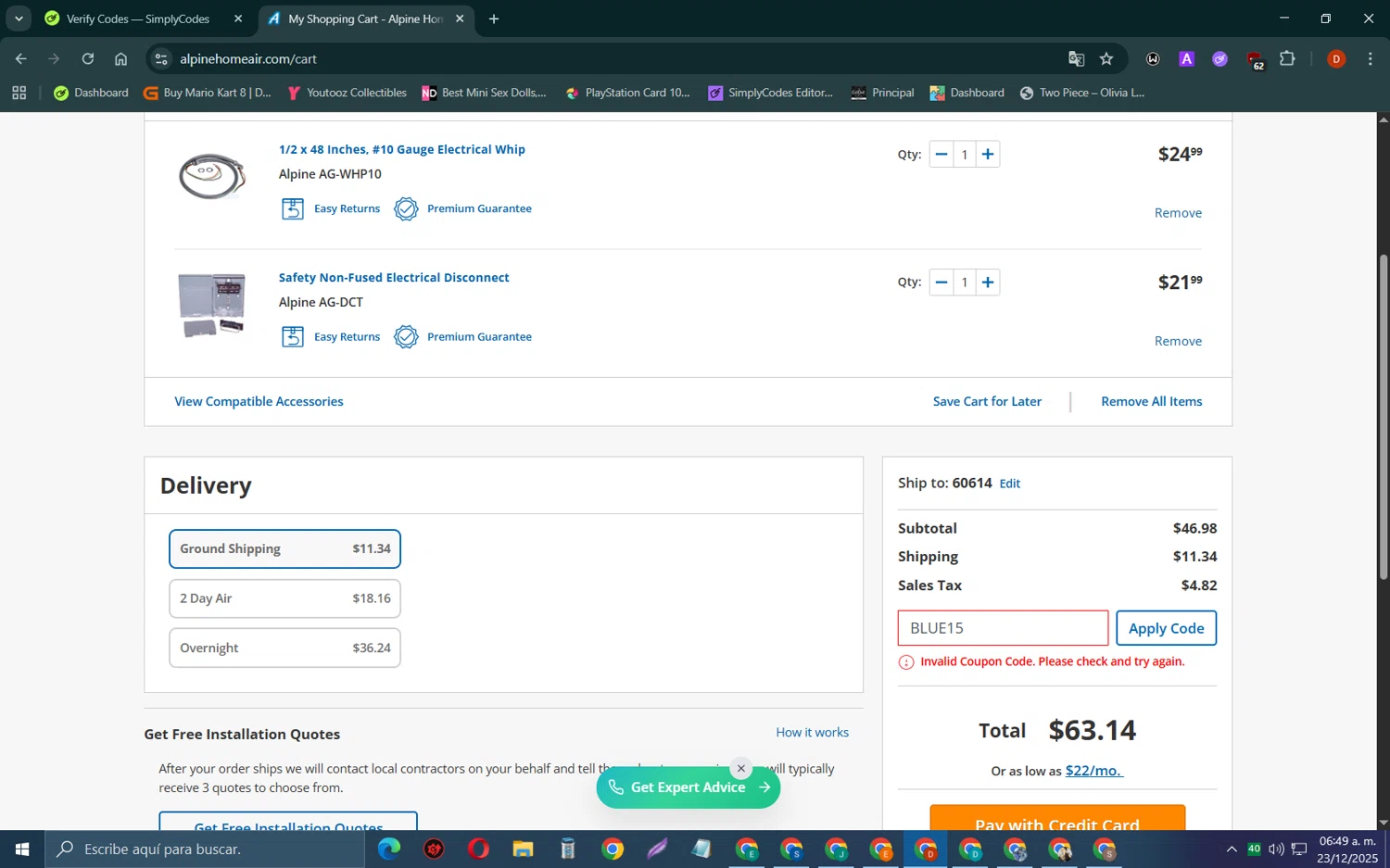1390x868 pixels.
Task: Reload the current page
Action: (87, 58)
